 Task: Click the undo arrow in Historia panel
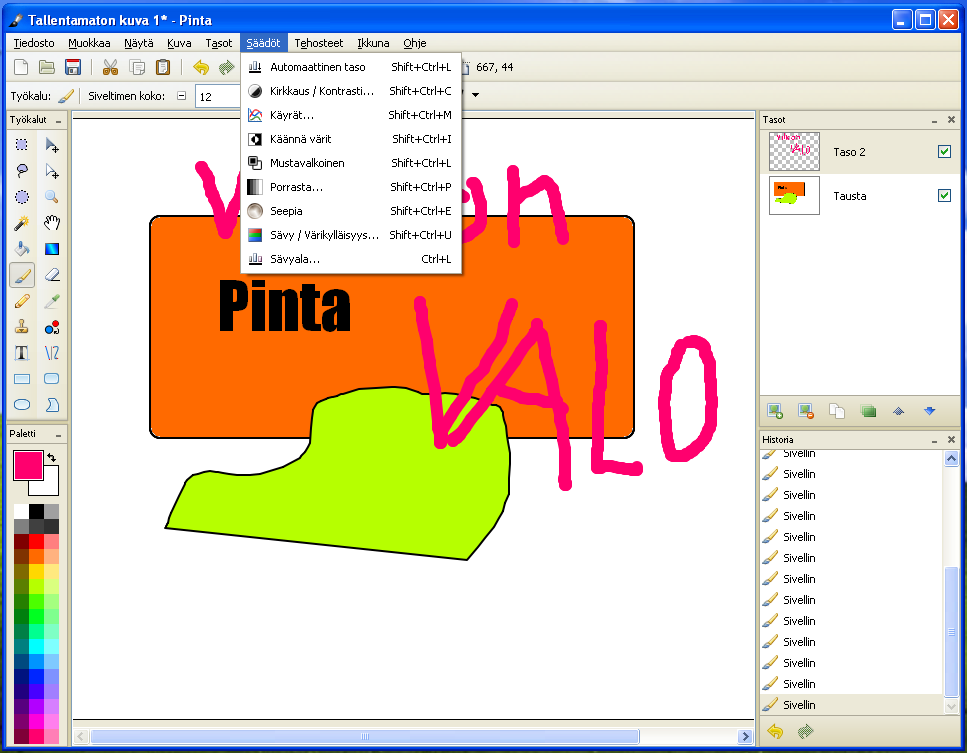click(x=775, y=731)
